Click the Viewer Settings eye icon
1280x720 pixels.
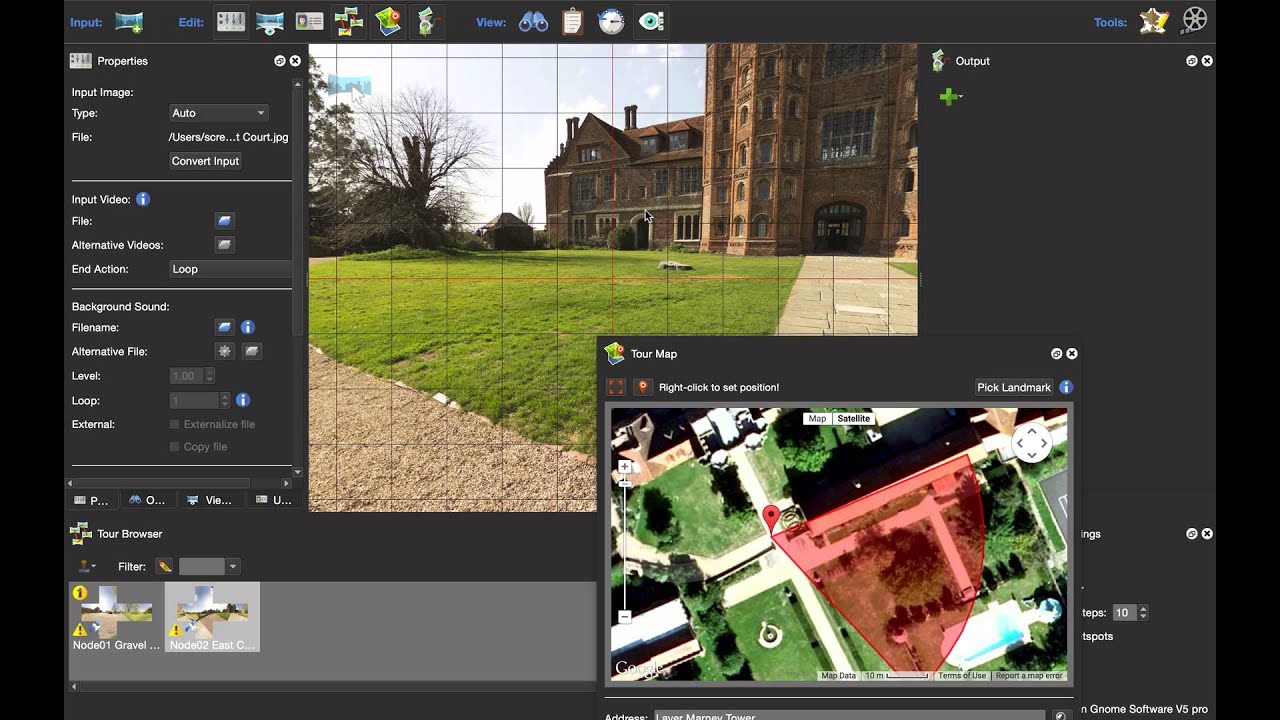coord(651,21)
